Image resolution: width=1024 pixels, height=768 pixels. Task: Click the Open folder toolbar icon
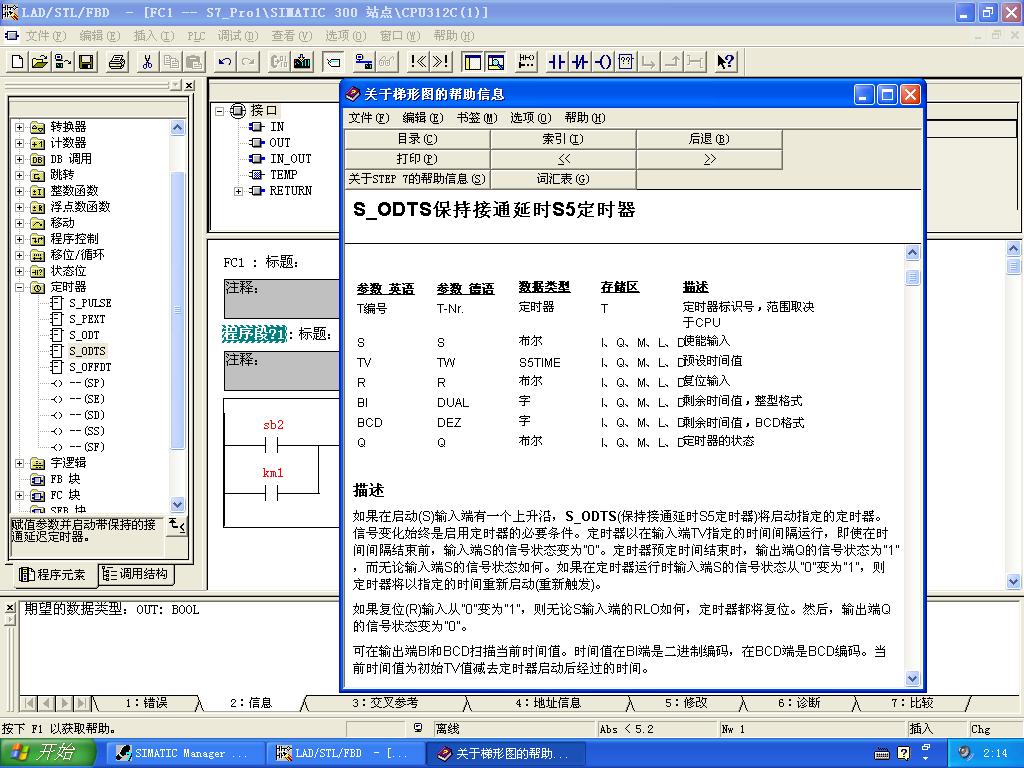tap(40, 62)
